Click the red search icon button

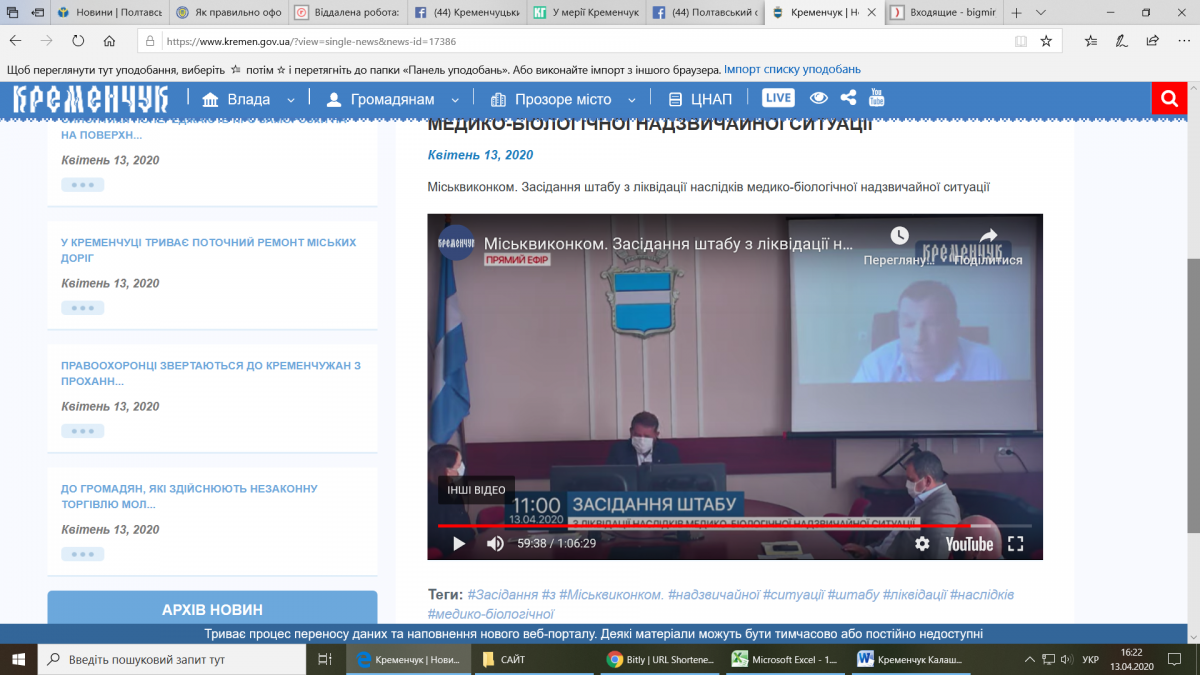pyautogui.click(x=1167, y=99)
